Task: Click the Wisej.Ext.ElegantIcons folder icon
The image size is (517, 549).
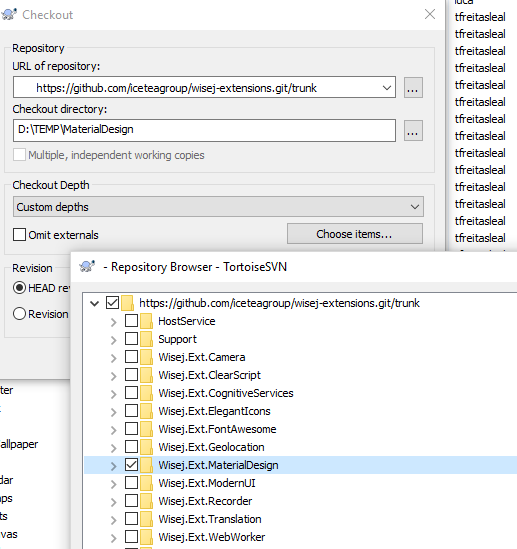Action: [x=146, y=411]
